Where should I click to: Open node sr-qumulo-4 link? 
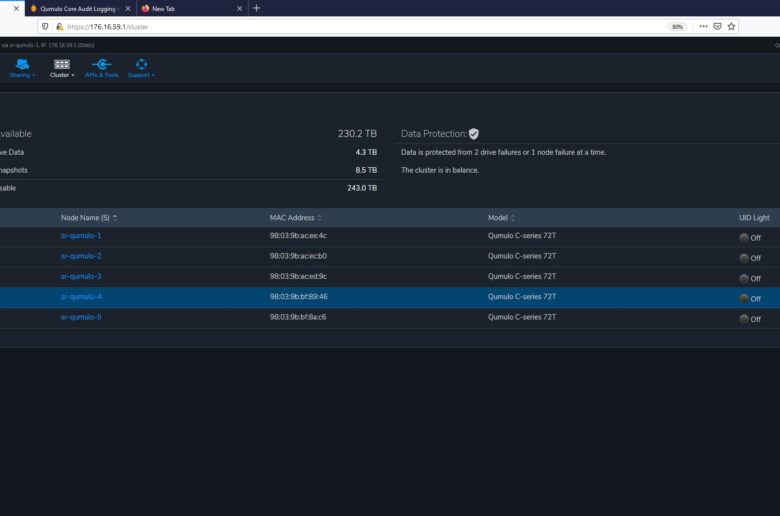tap(81, 297)
